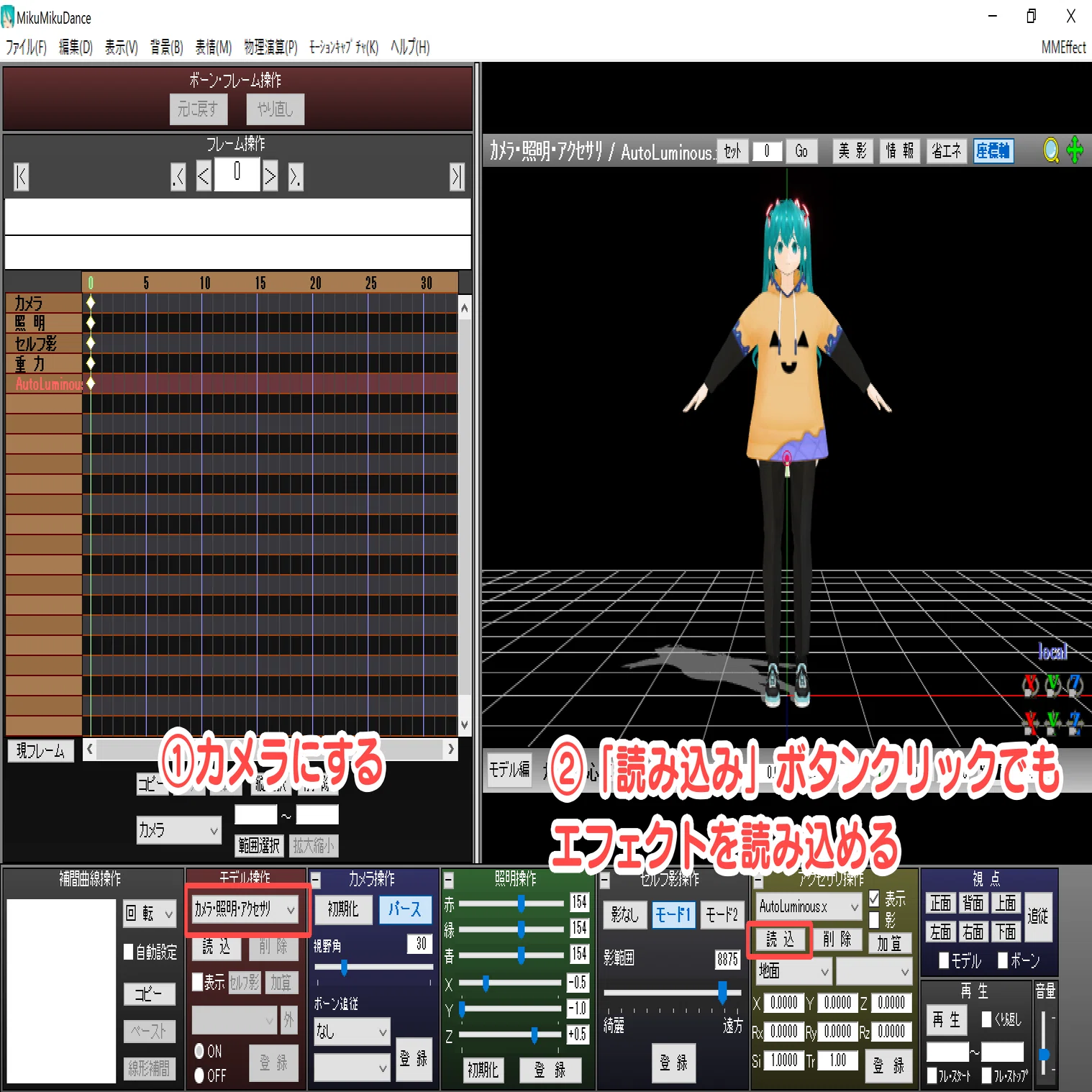The image size is (1092, 1092).
Task: Go to previous keyframe button
Action: pyautogui.click(x=178, y=176)
